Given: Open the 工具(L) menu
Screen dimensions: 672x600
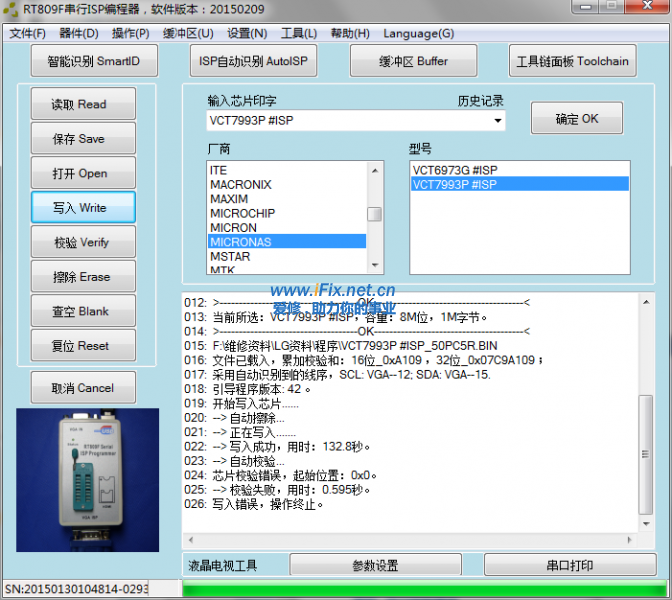Looking at the screenshot, I should [x=299, y=33].
